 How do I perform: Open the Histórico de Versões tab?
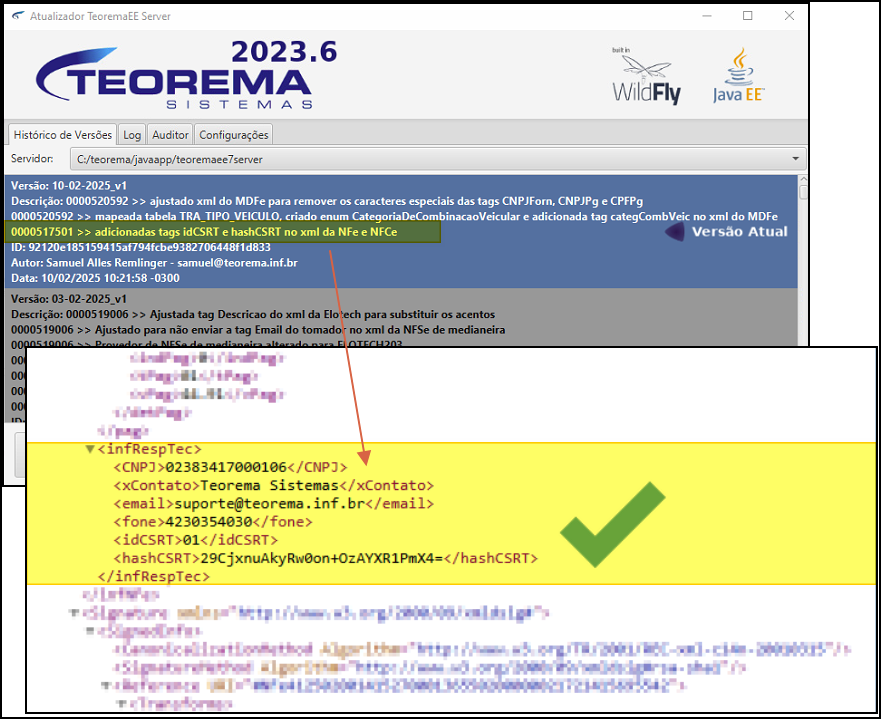(62, 135)
